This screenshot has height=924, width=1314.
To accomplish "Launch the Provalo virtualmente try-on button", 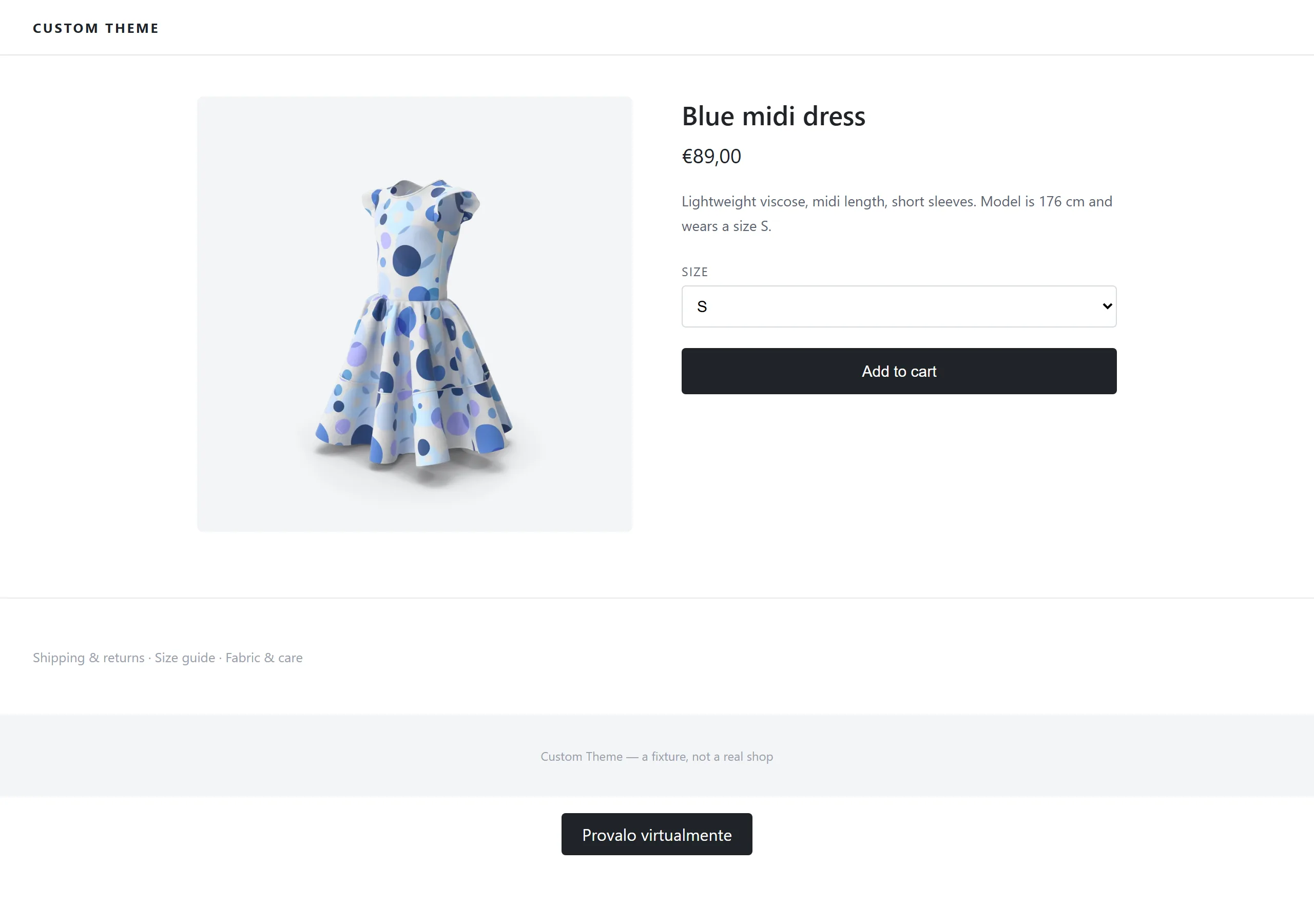I will pyautogui.click(x=656, y=834).
